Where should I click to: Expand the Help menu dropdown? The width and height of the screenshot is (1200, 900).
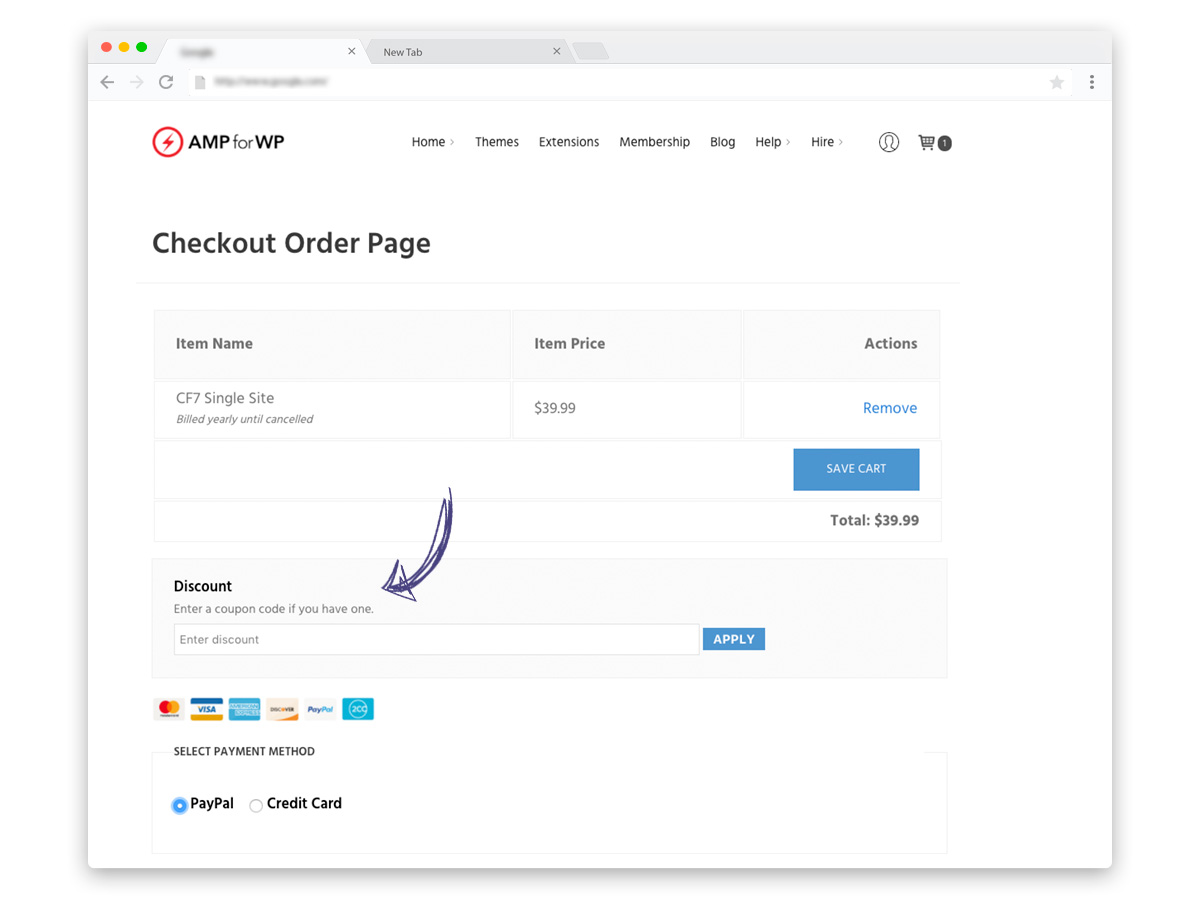point(772,142)
